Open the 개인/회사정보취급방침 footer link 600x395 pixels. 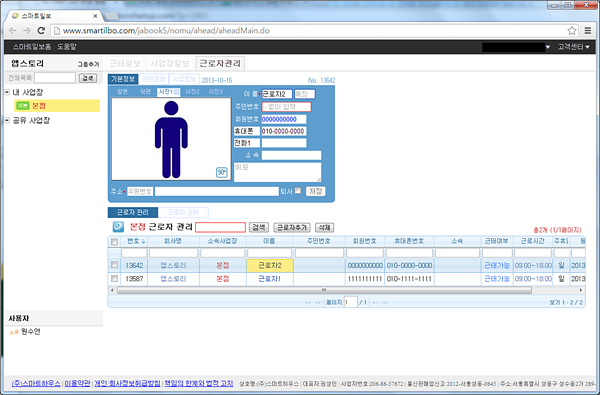pos(127,384)
